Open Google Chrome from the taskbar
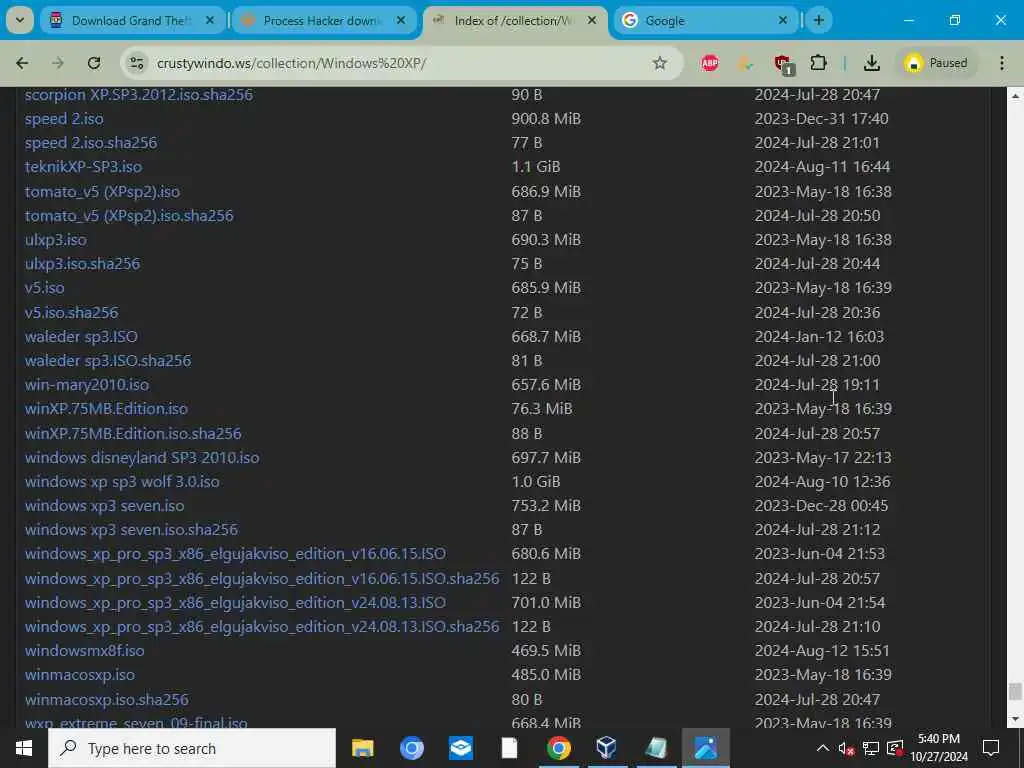The width and height of the screenshot is (1024, 768). pyautogui.click(x=558, y=748)
